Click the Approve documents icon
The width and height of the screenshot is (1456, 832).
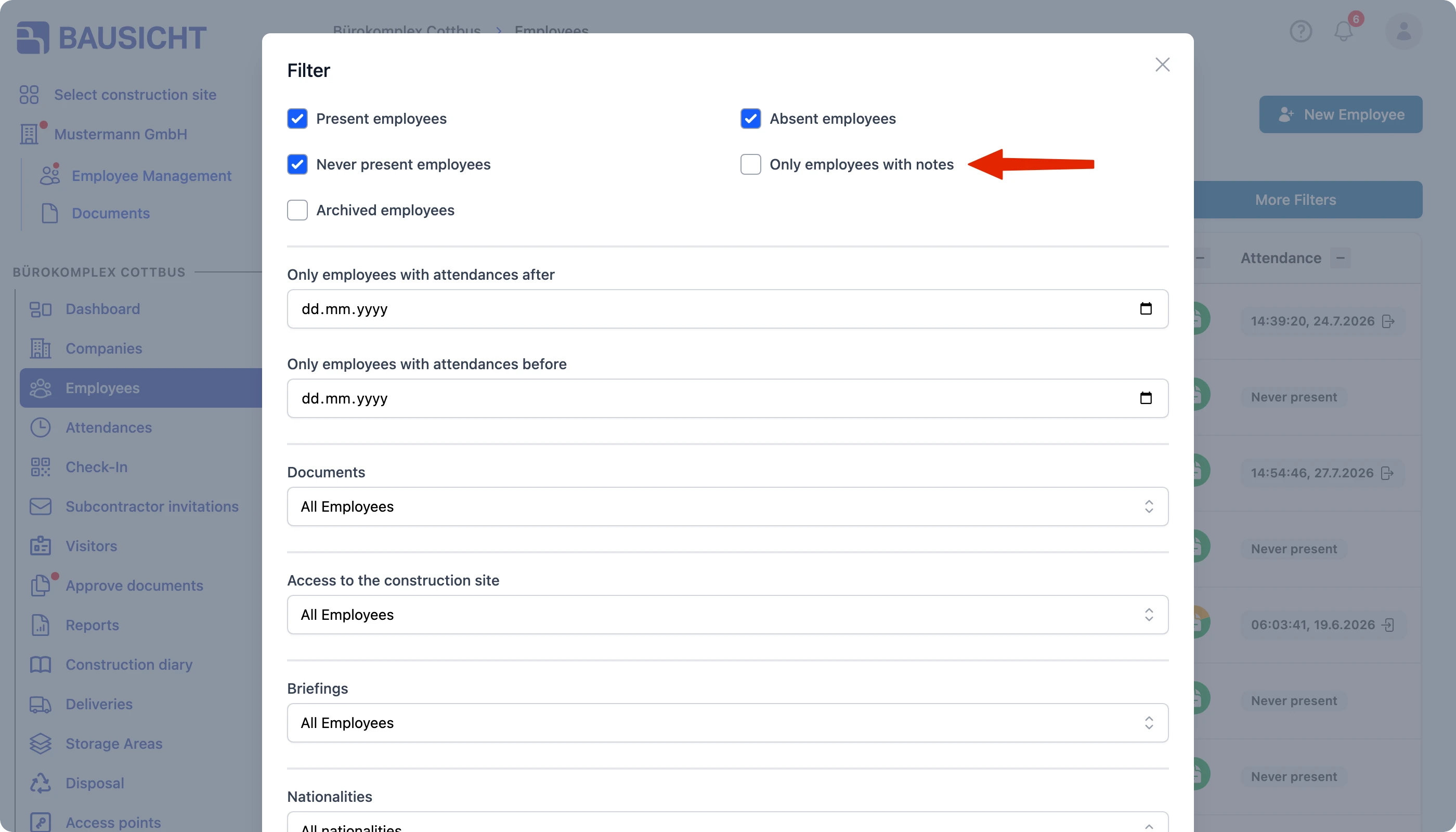(x=41, y=585)
